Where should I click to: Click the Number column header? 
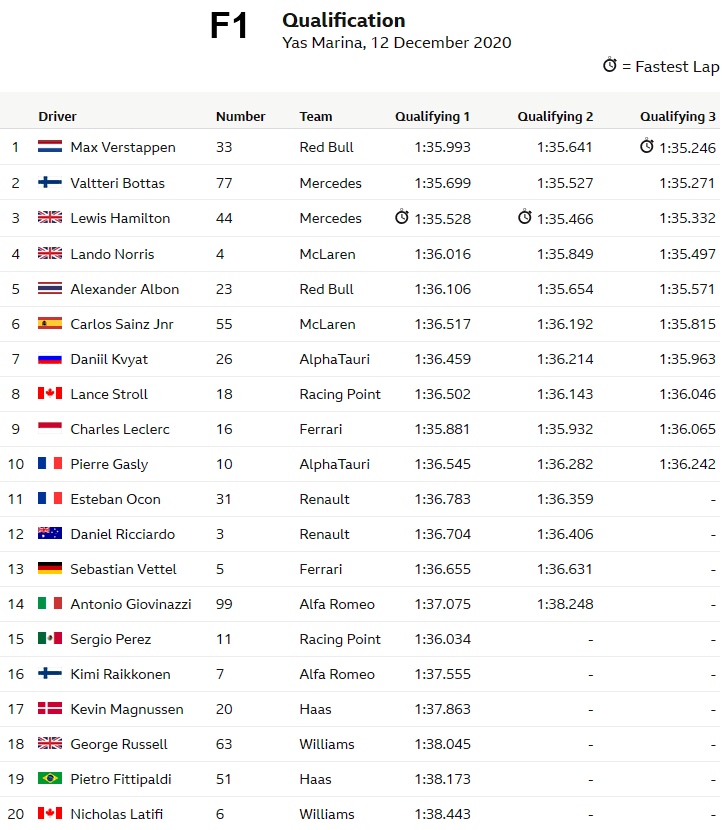point(241,117)
